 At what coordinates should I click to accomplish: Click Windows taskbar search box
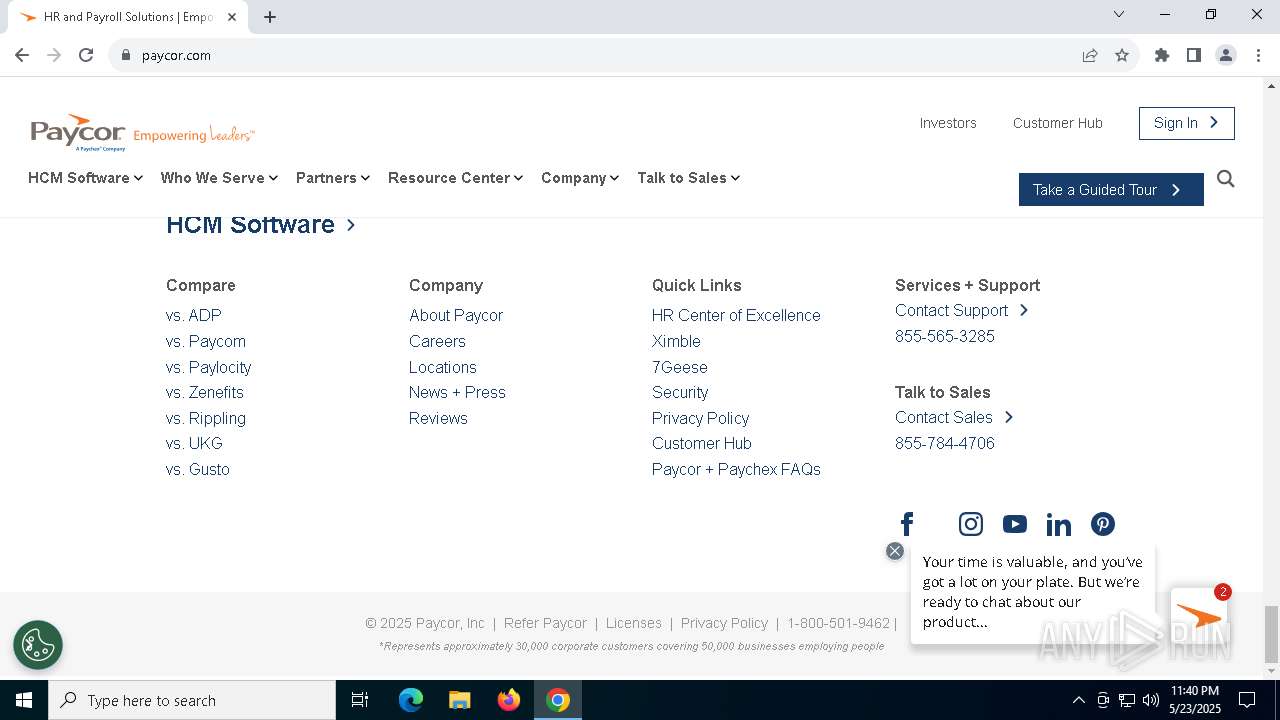pyautogui.click(x=192, y=700)
